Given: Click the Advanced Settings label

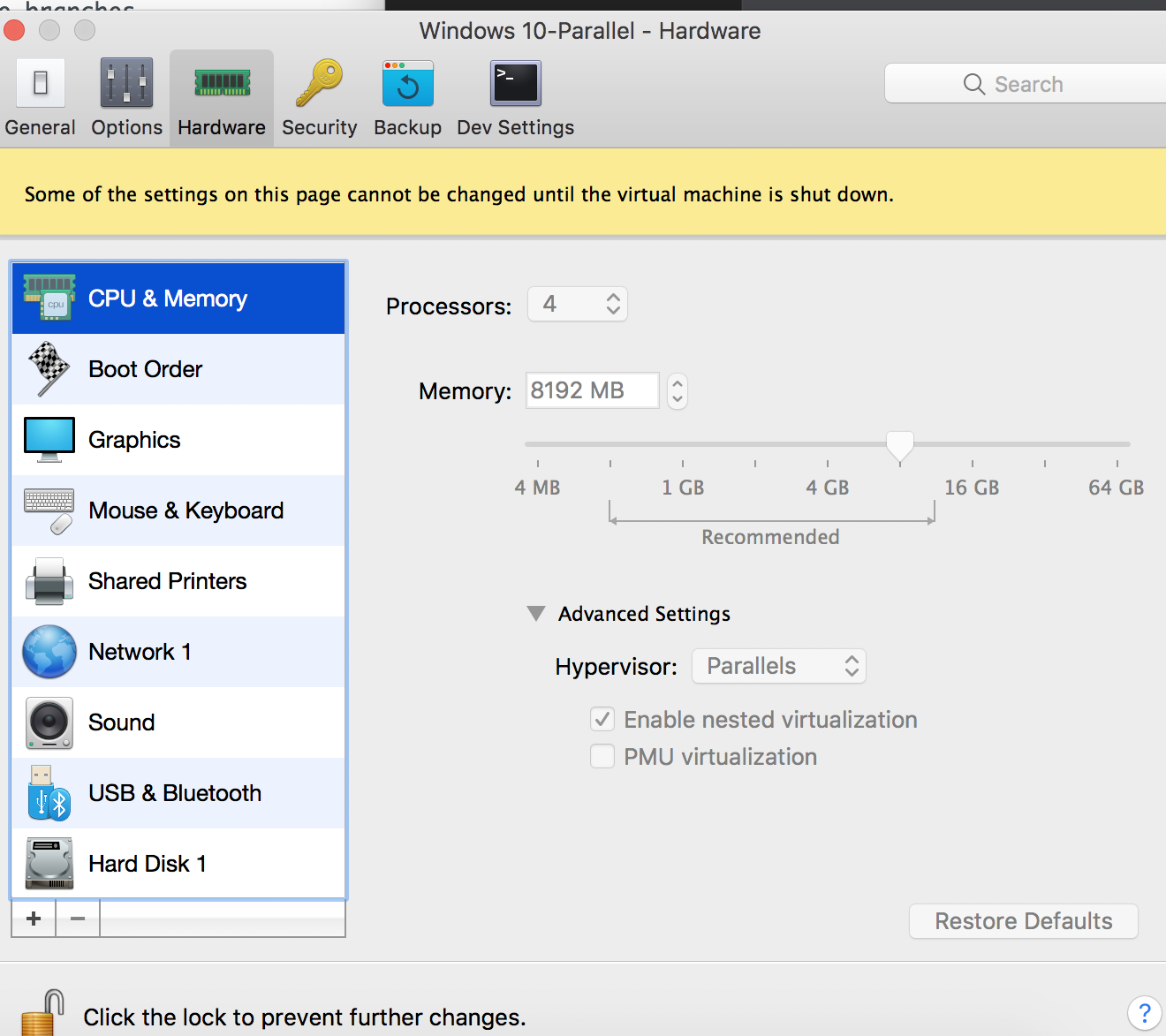Looking at the screenshot, I should pyautogui.click(x=644, y=614).
